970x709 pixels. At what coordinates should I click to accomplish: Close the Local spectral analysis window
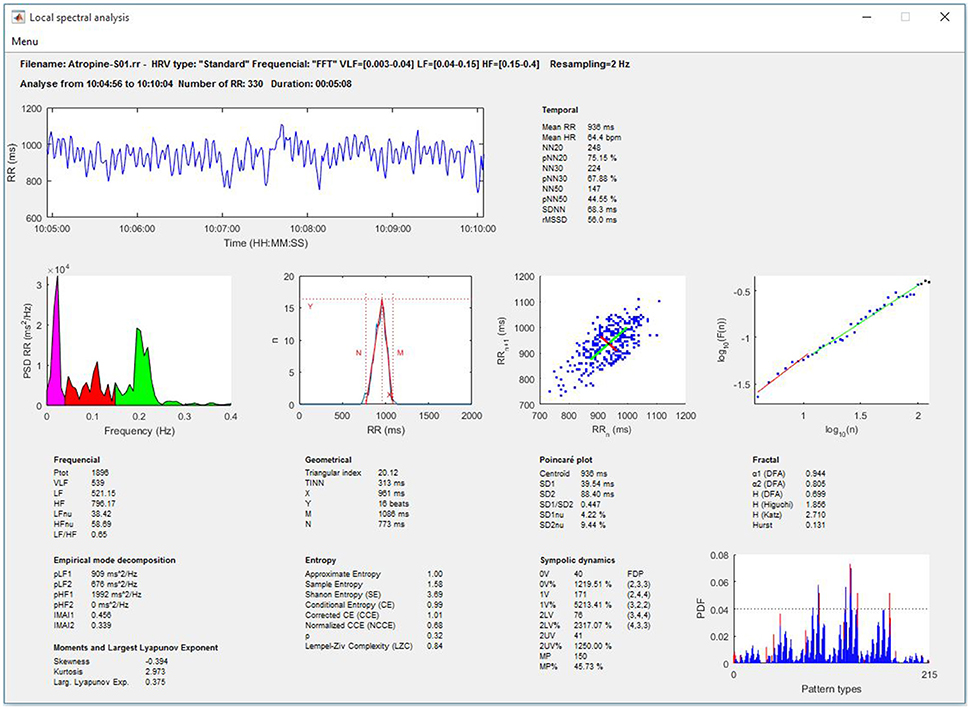click(x=945, y=17)
